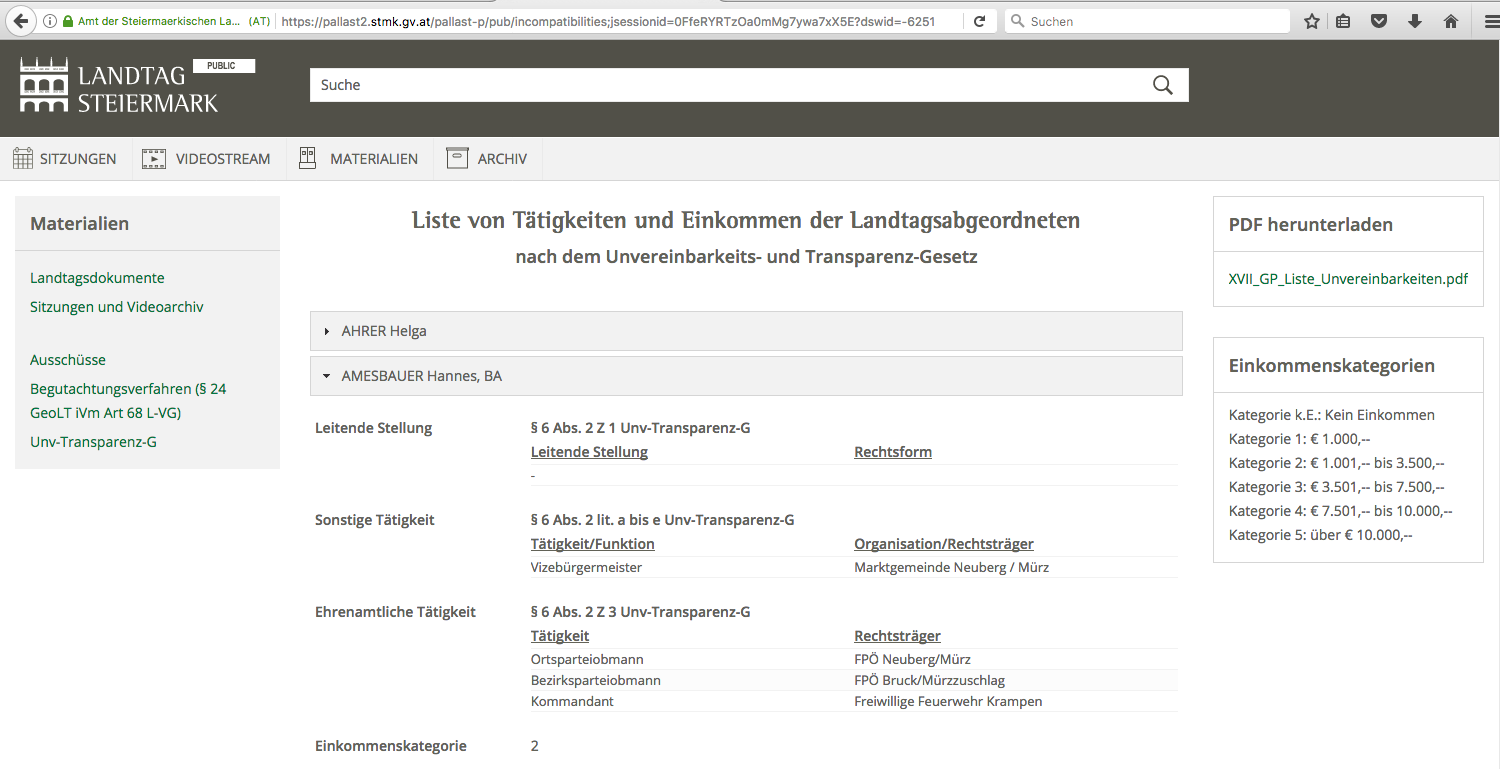Click the Landtag Steiermark logo
Viewport: 1500px width, 769px height.
[119, 86]
